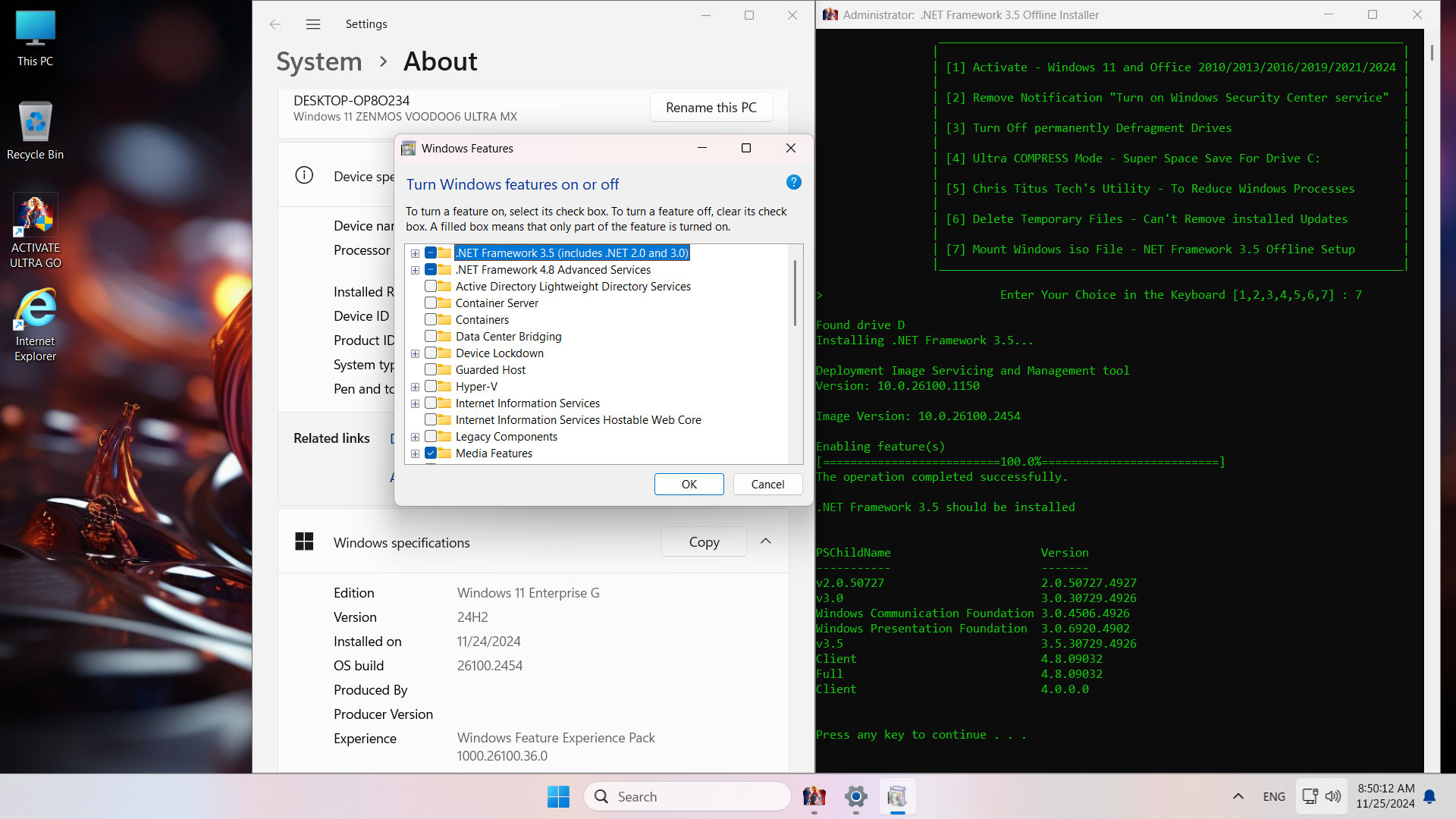Click OK in Windows Features
The image size is (1456, 819).
[689, 485]
